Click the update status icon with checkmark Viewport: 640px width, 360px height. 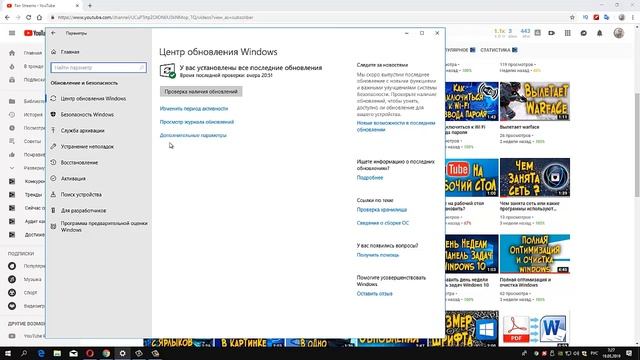[167, 71]
